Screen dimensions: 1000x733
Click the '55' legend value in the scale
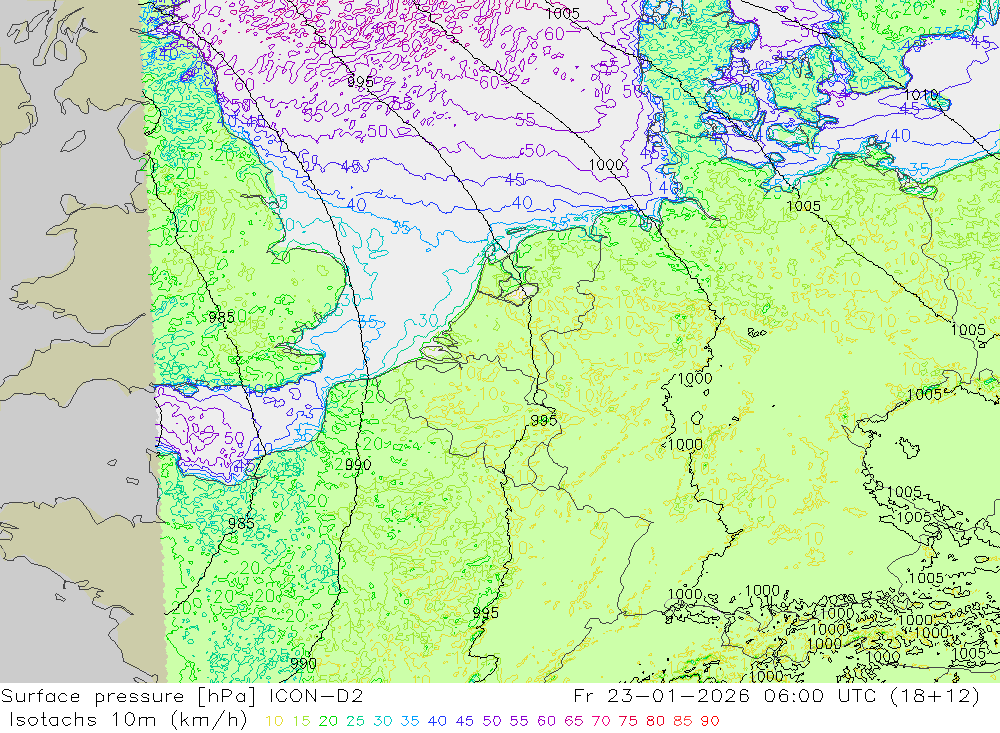pyautogui.click(x=518, y=722)
